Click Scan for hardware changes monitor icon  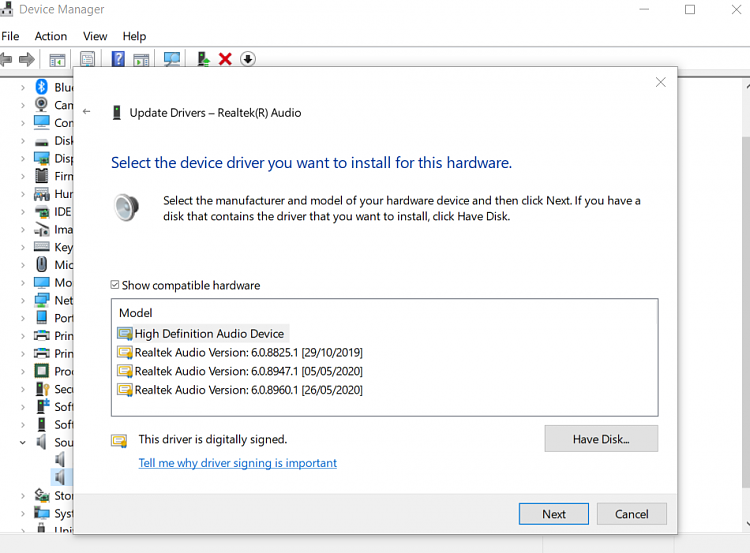click(172, 59)
